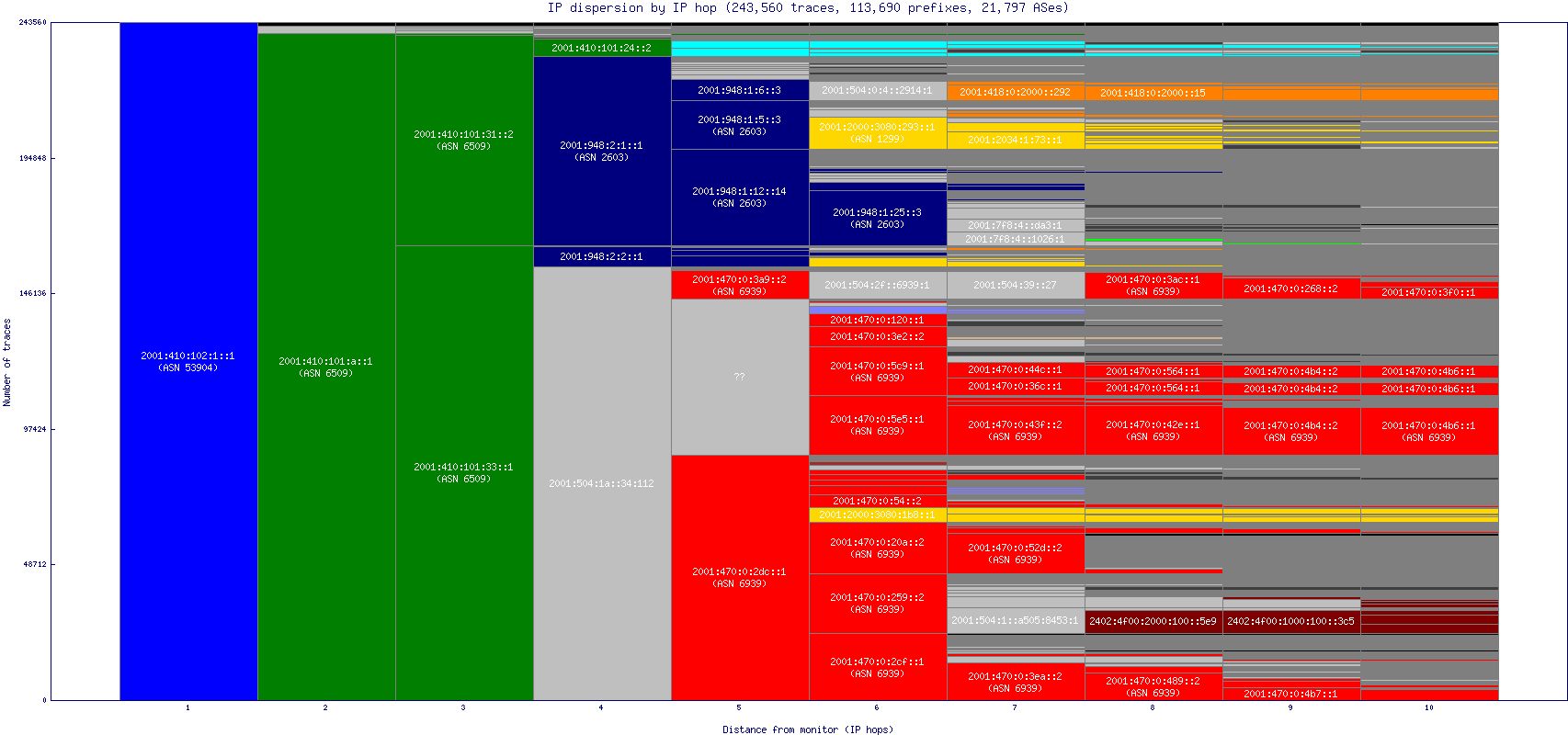This screenshot has height=735, width=1568.
Task: Click the 2001:504:0:4::2914:1 gray label
Action: click(x=878, y=90)
